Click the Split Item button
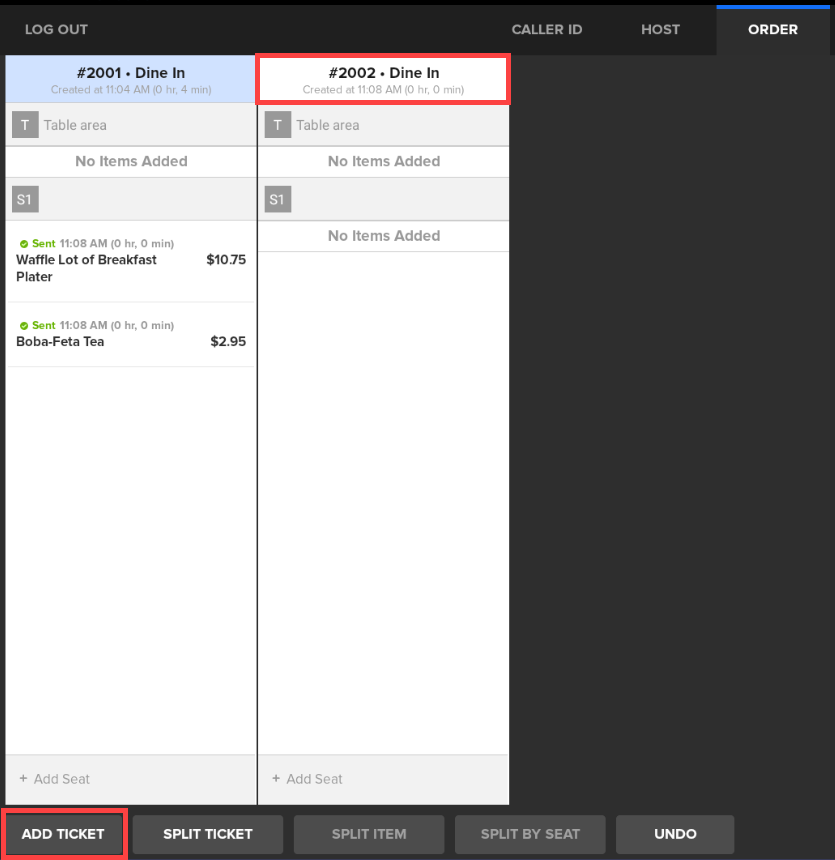The image size is (835, 860). tap(369, 834)
